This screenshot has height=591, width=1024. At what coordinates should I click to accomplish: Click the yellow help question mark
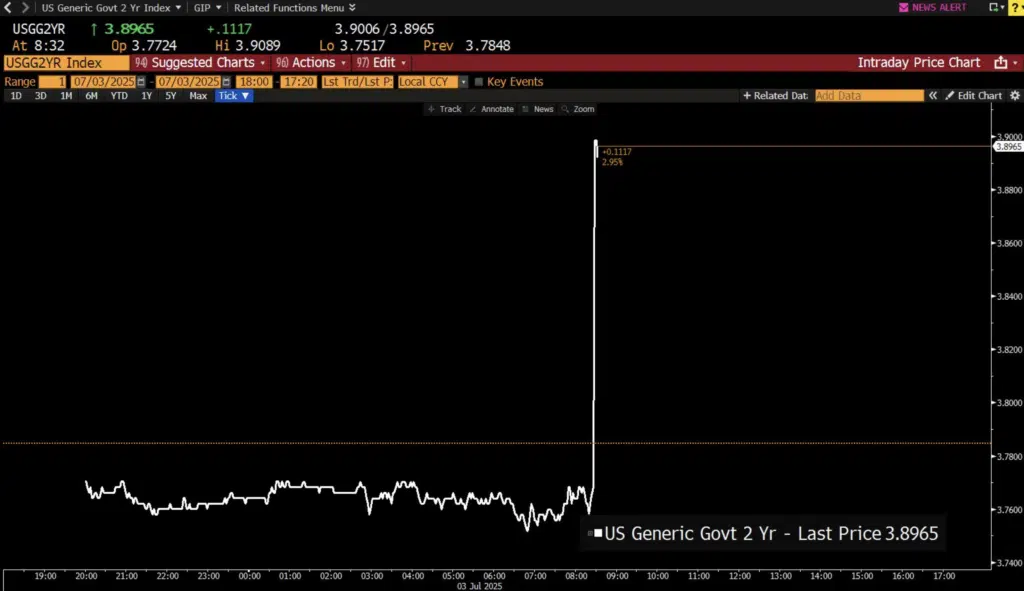coord(1018,8)
